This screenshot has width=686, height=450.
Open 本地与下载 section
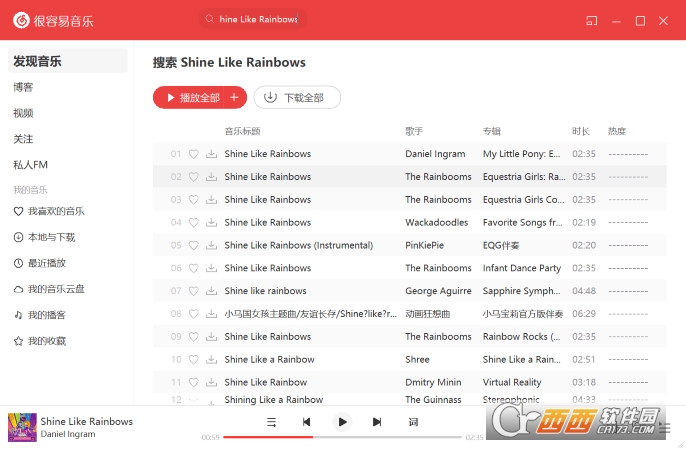pyautogui.click(x=44, y=237)
